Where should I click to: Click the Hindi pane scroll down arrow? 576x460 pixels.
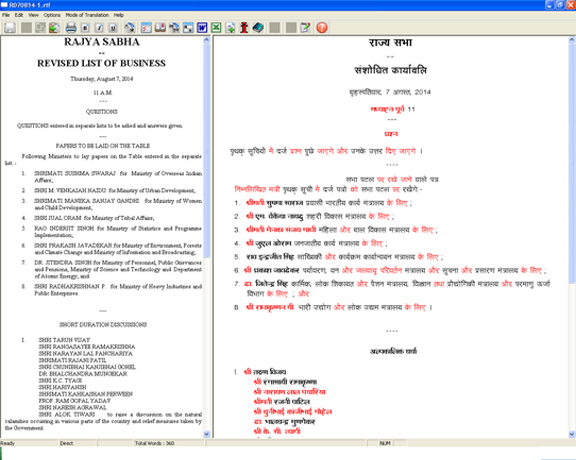(572, 434)
